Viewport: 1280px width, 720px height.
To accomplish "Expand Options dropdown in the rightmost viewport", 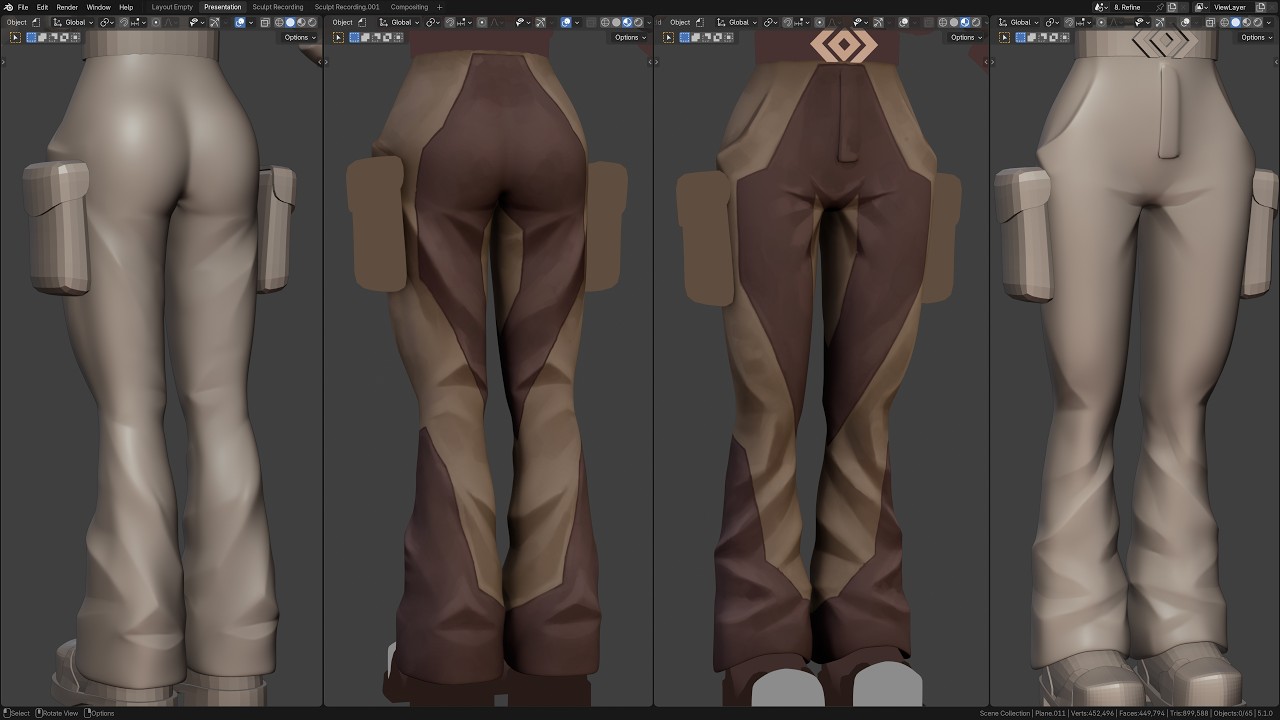I will coord(1255,37).
